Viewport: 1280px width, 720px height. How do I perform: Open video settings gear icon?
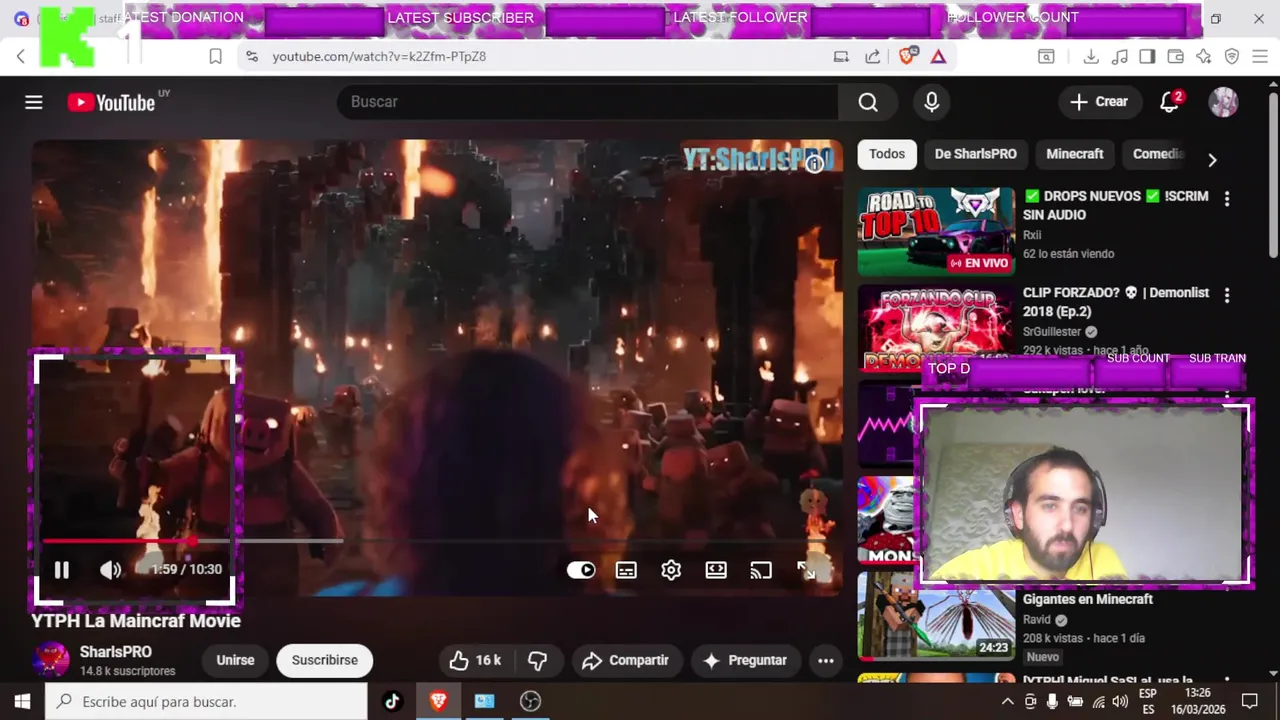pos(671,570)
